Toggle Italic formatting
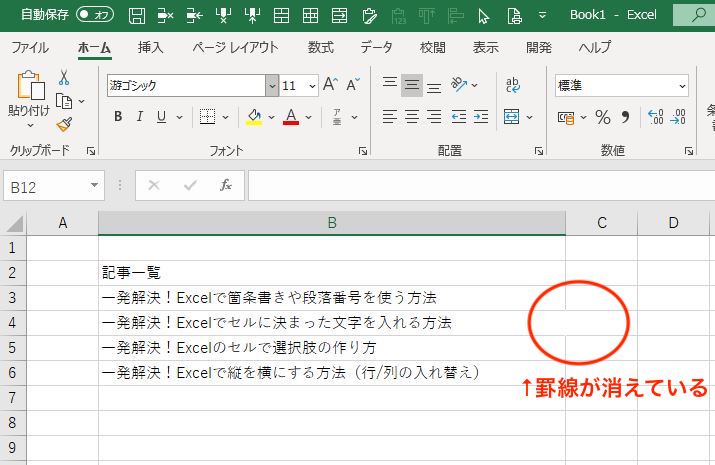The height and width of the screenshot is (465, 715). click(140, 117)
